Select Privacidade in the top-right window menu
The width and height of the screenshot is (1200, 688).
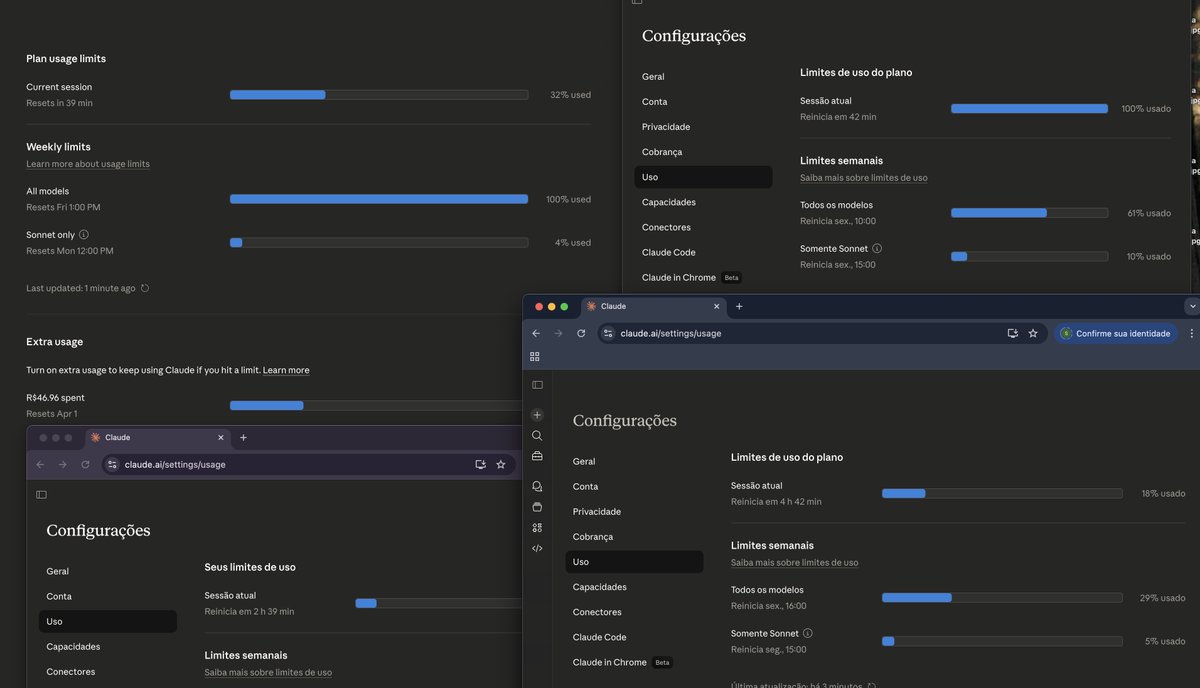pyautogui.click(x=703, y=127)
